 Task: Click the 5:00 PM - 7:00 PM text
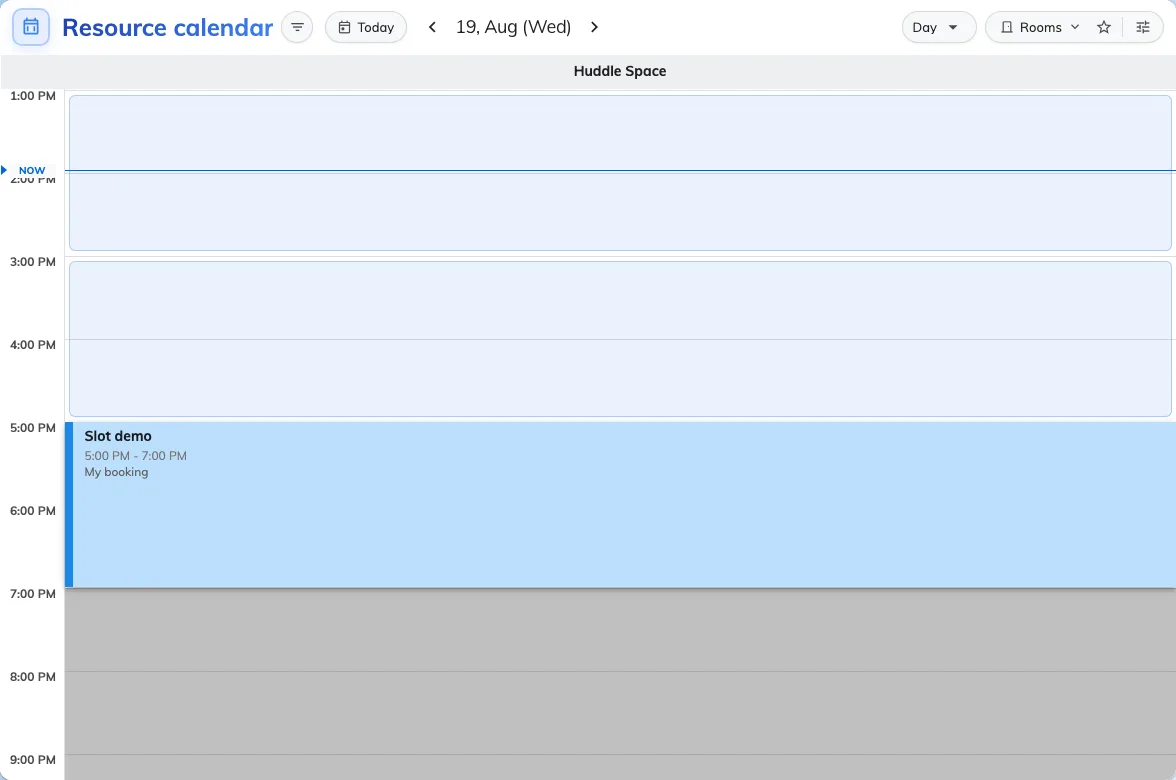pyautogui.click(x=136, y=455)
